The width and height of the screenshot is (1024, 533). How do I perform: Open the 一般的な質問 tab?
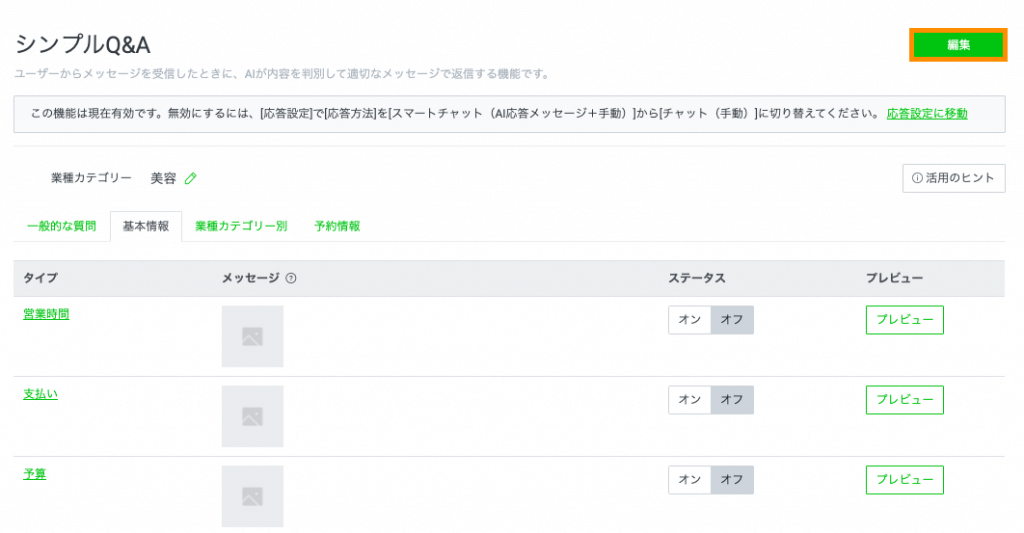pos(62,226)
